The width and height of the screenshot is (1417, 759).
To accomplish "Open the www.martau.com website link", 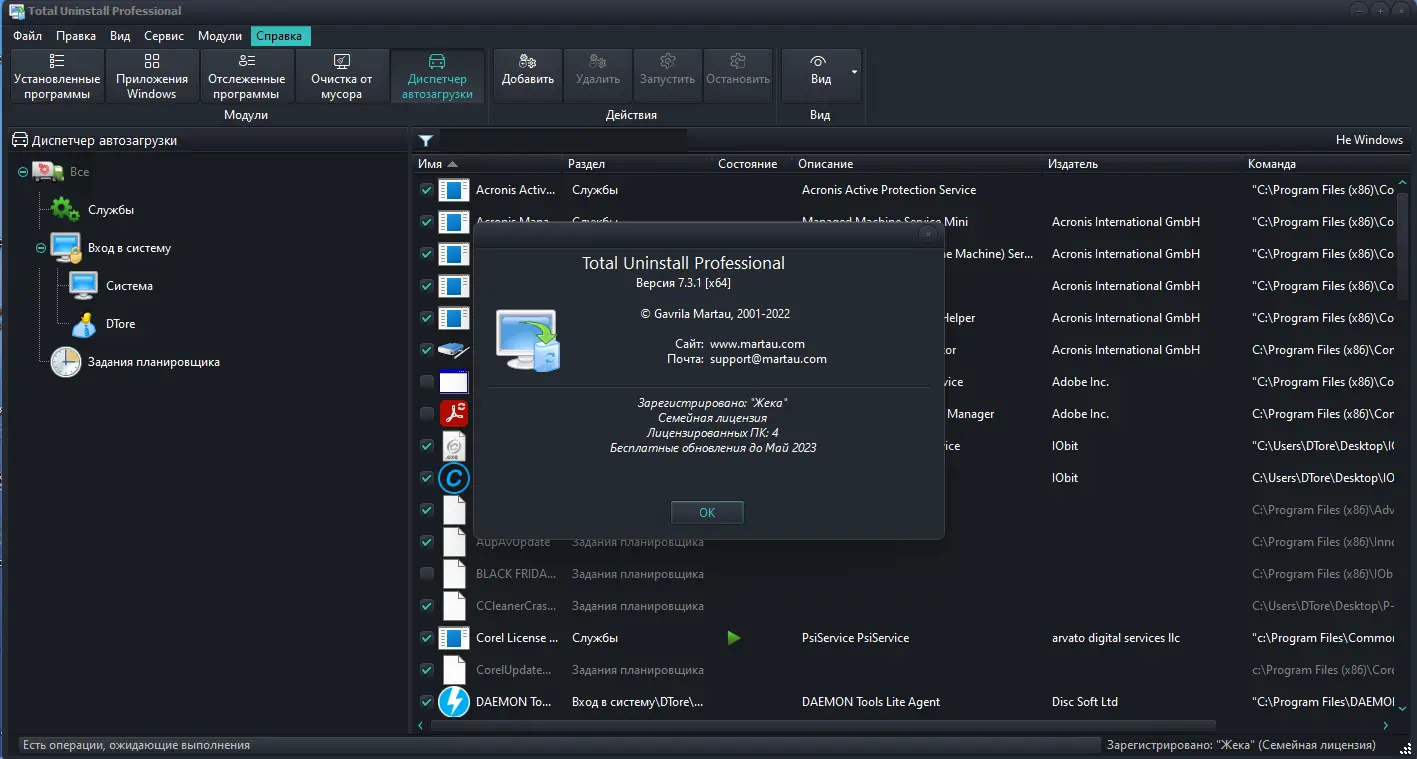I will (x=757, y=344).
